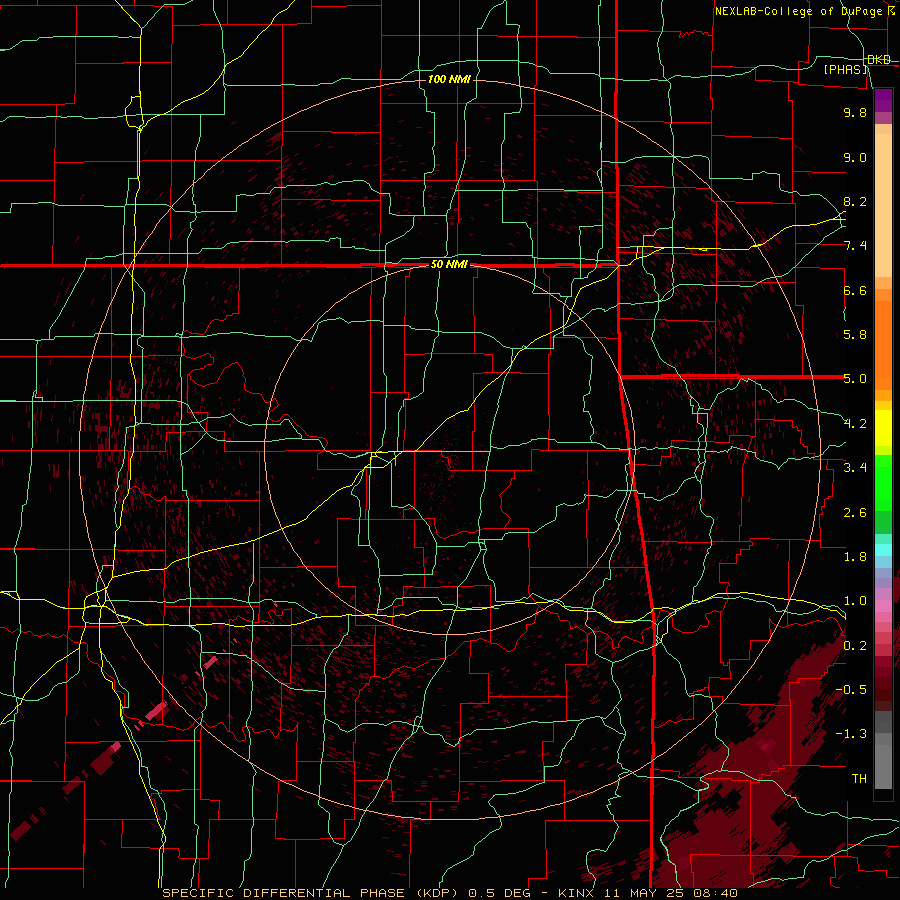Click the 9.0 scale label
Image resolution: width=900 pixels, height=900 pixels.
pos(855,157)
